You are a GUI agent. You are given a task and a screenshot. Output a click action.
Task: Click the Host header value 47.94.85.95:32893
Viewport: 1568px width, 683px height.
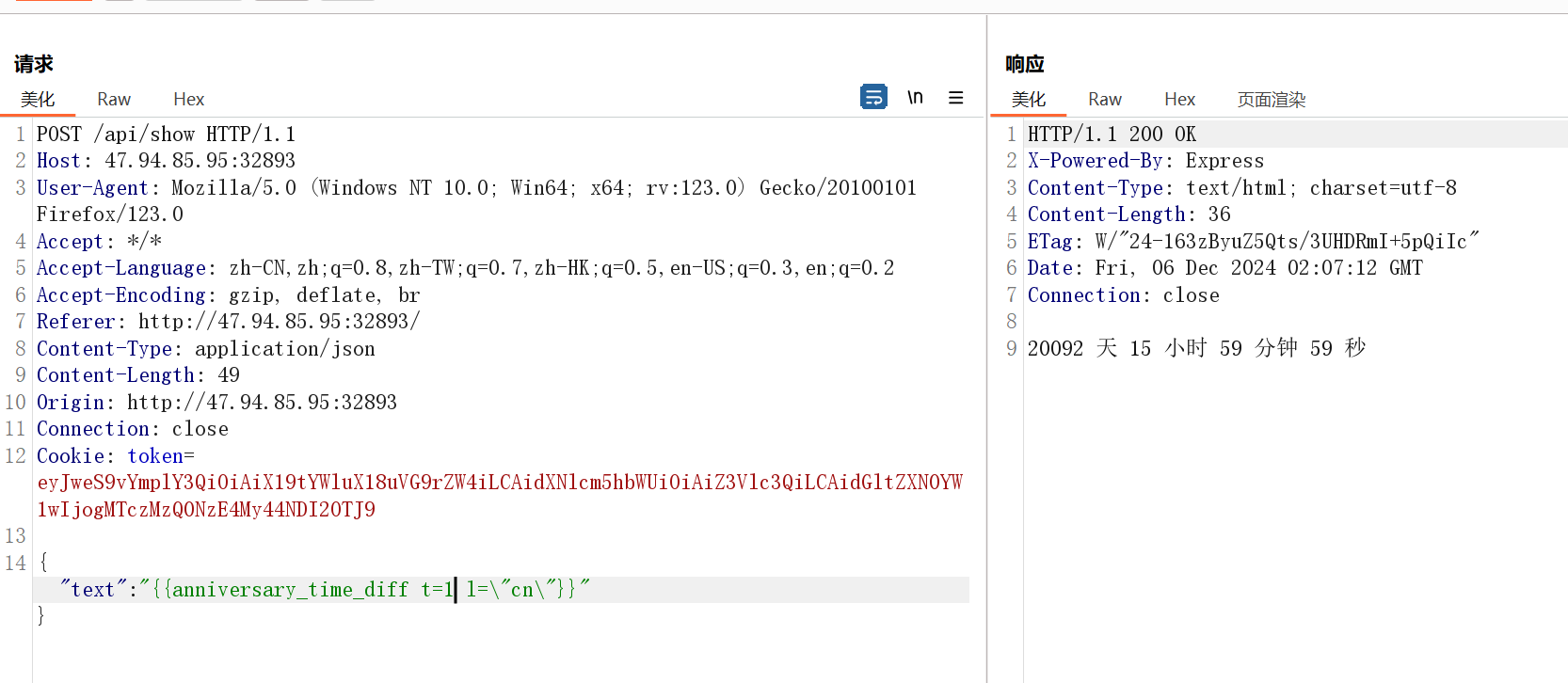pyautogui.click(x=200, y=161)
